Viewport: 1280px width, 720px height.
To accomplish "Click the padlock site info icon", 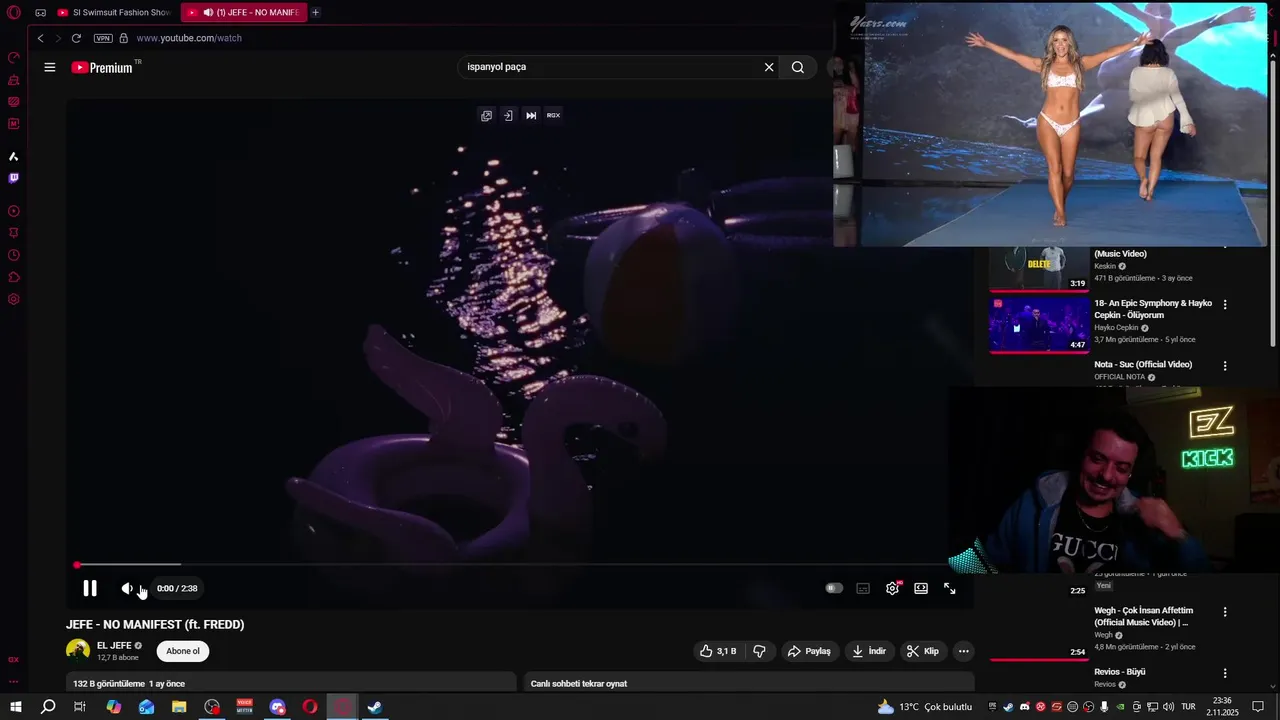I will [x=124, y=38].
